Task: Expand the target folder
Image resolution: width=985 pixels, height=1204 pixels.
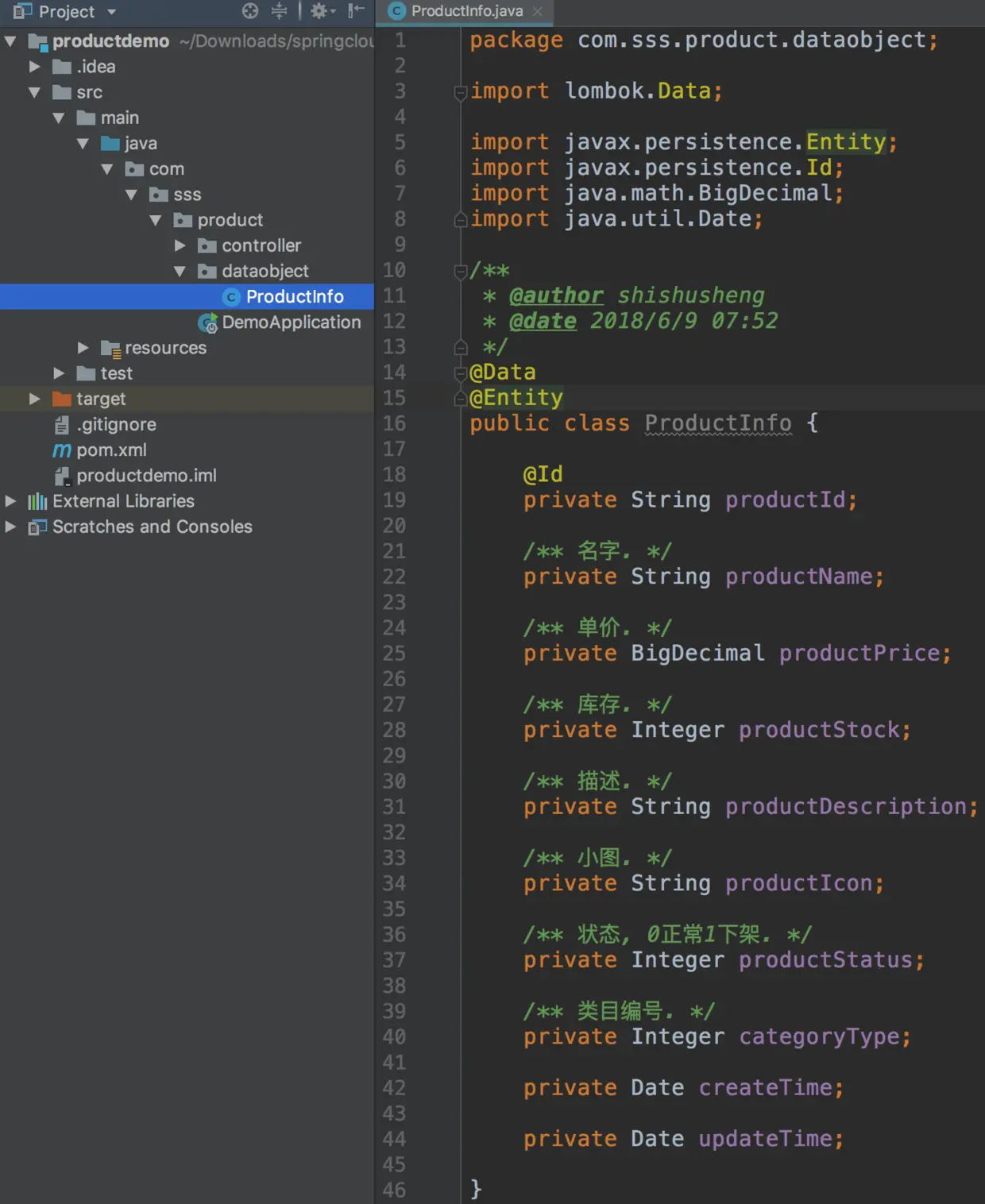Action: (x=34, y=399)
